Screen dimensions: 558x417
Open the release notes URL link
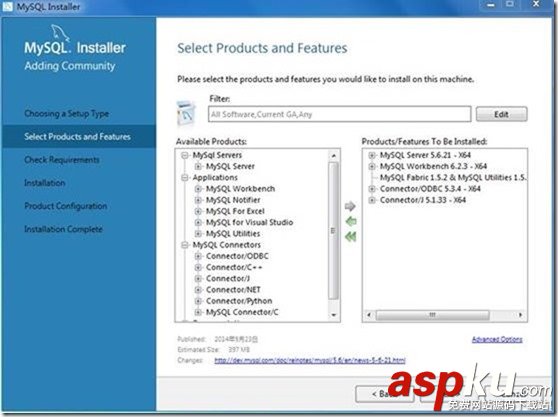click(310, 360)
